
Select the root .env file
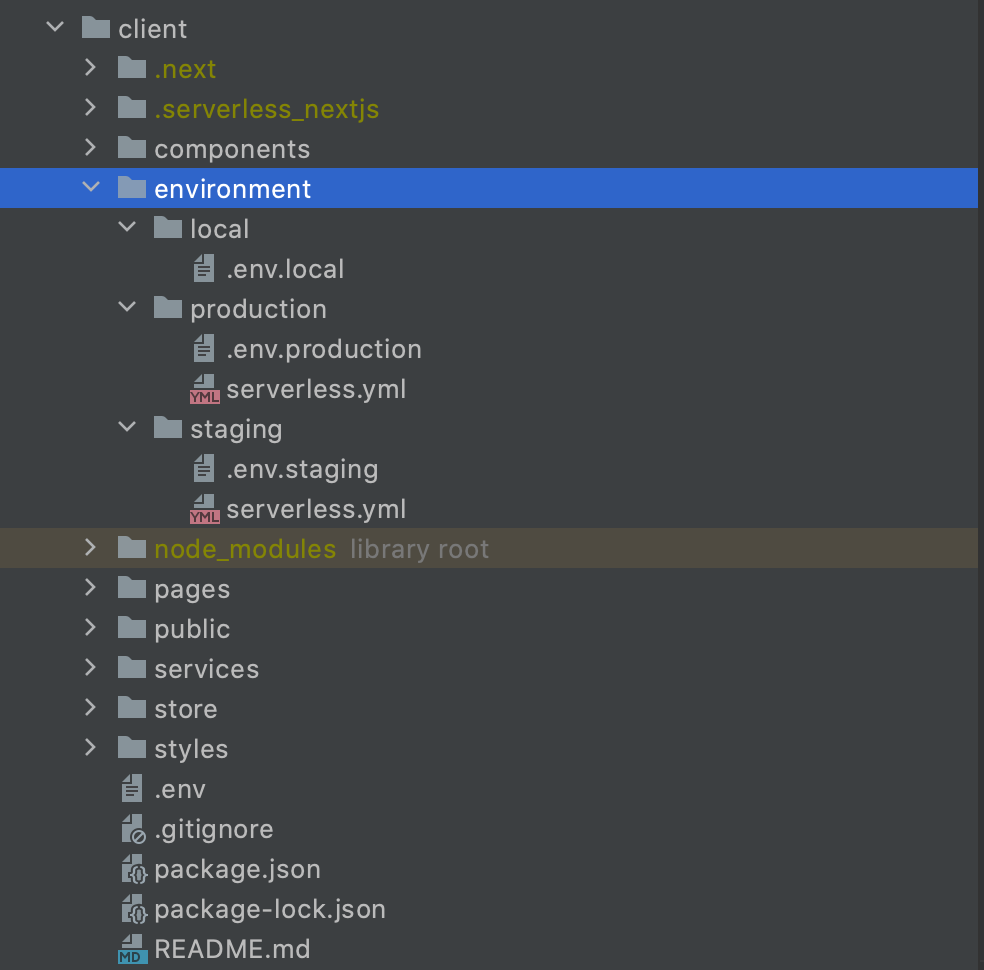tap(180, 789)
